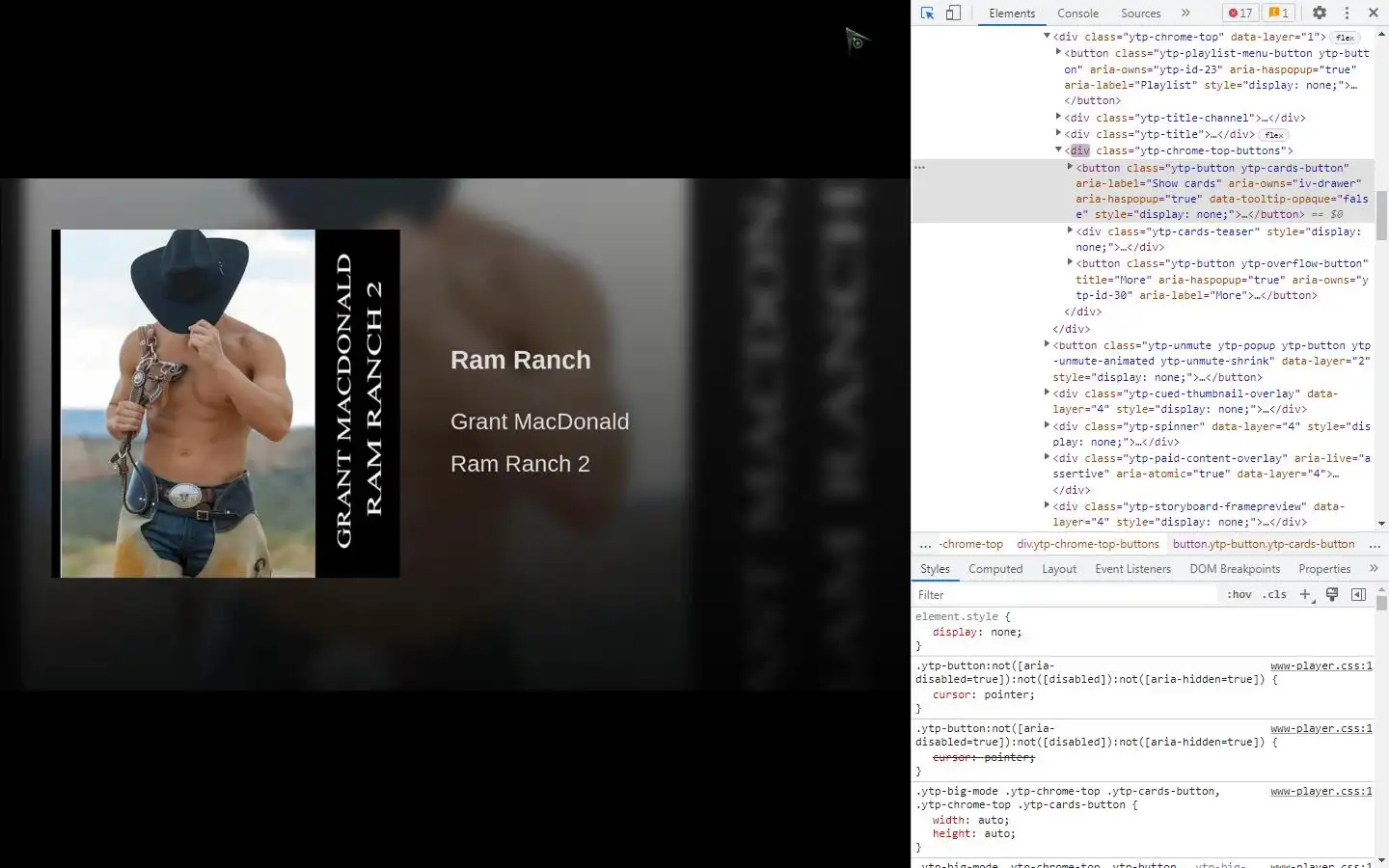The height and width of the screenshot is (868, 1389).
Task: Open www-player.css:1 link beside struck-through cursor rule
Action: coord(1321,729)
